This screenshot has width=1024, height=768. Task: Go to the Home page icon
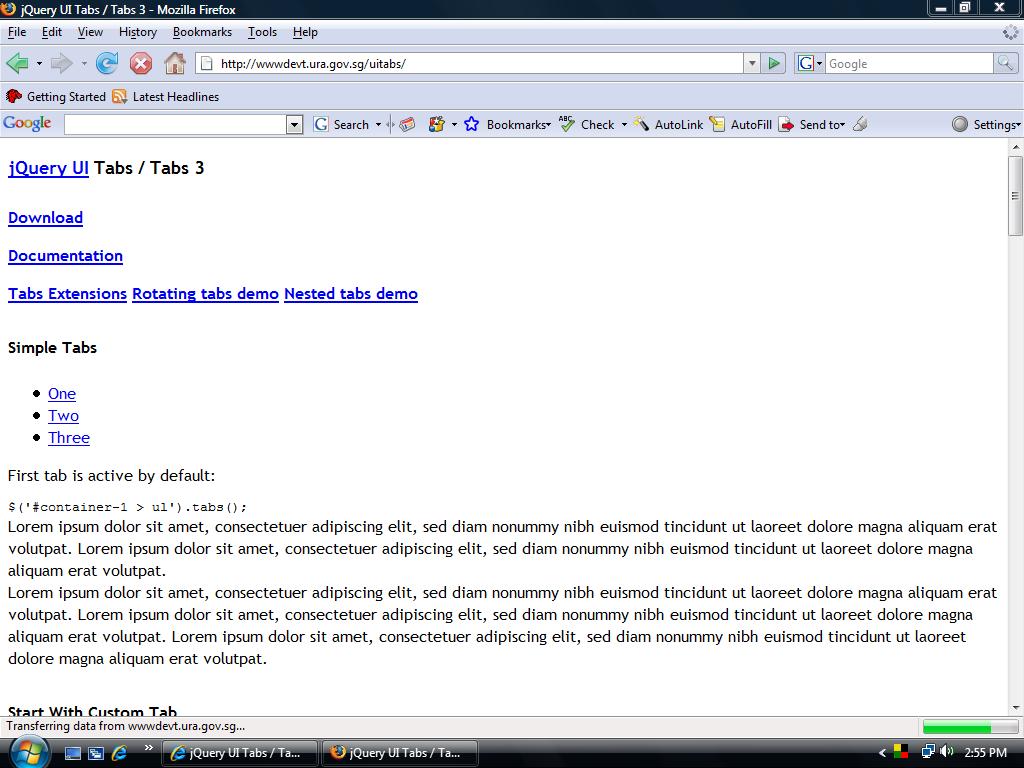pos(175,64)
